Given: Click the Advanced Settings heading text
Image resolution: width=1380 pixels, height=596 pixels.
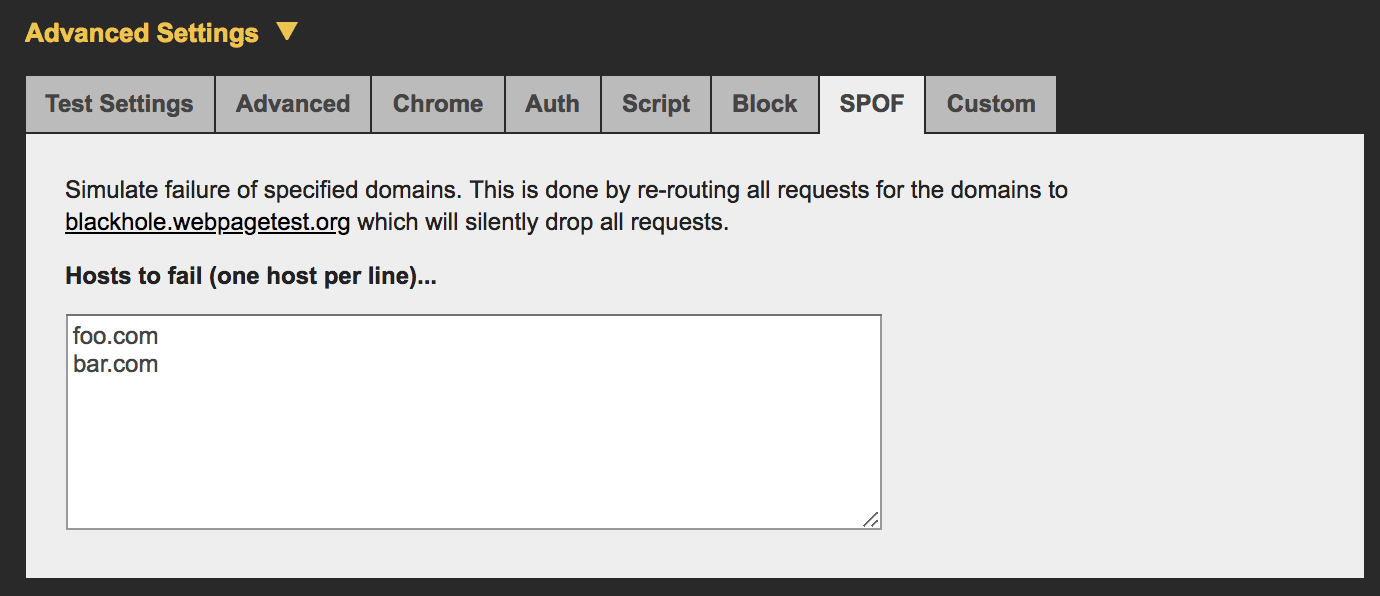Looking at the screenshot, I should click(x=140, y=31).
